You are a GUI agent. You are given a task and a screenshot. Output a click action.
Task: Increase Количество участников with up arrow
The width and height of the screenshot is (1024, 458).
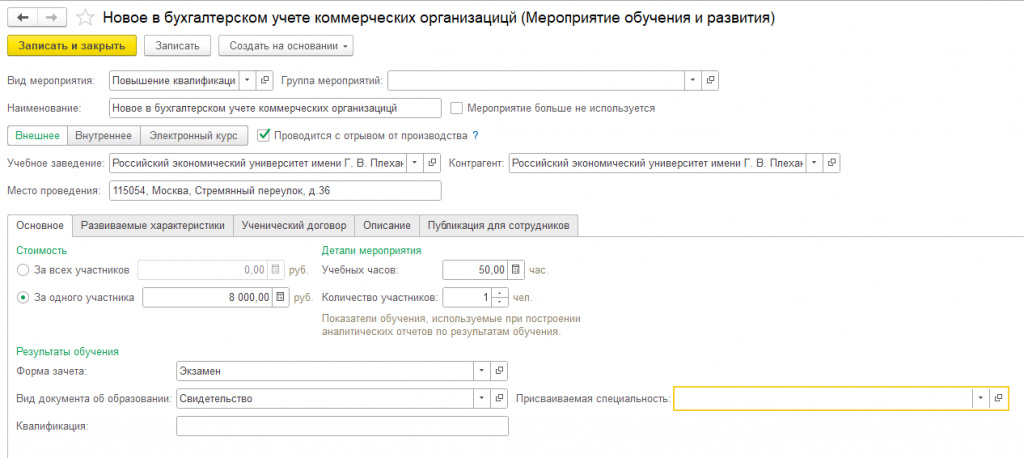pyautogui.click(x=500, y=293)
